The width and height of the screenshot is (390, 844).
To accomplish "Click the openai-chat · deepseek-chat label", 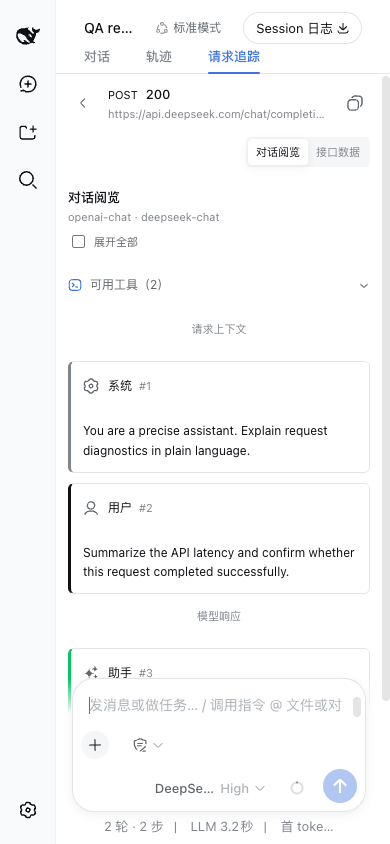I will coord(144,217).
